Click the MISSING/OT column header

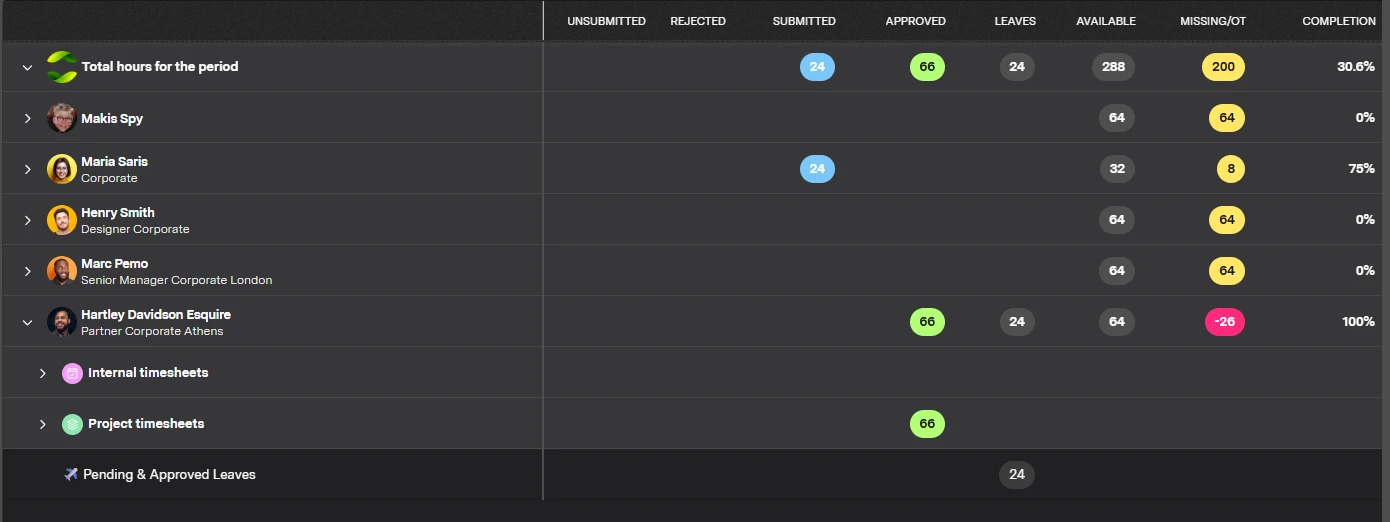point(1213,21)
